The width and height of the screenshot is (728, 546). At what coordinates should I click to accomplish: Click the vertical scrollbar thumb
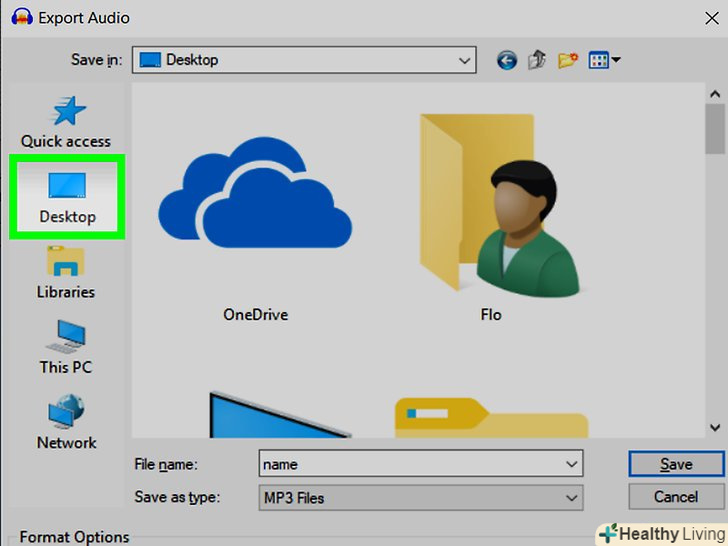click(x=715, y=129)
